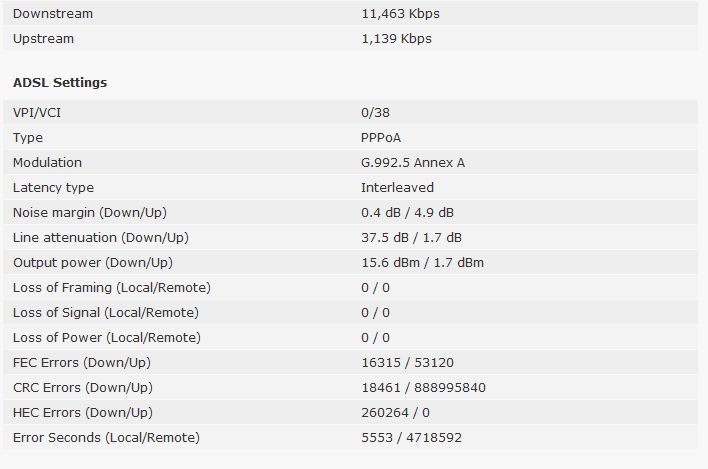Select the Interleaved latency type value
The width and height of the screenshot is (708, 469).
pos(397,187)
